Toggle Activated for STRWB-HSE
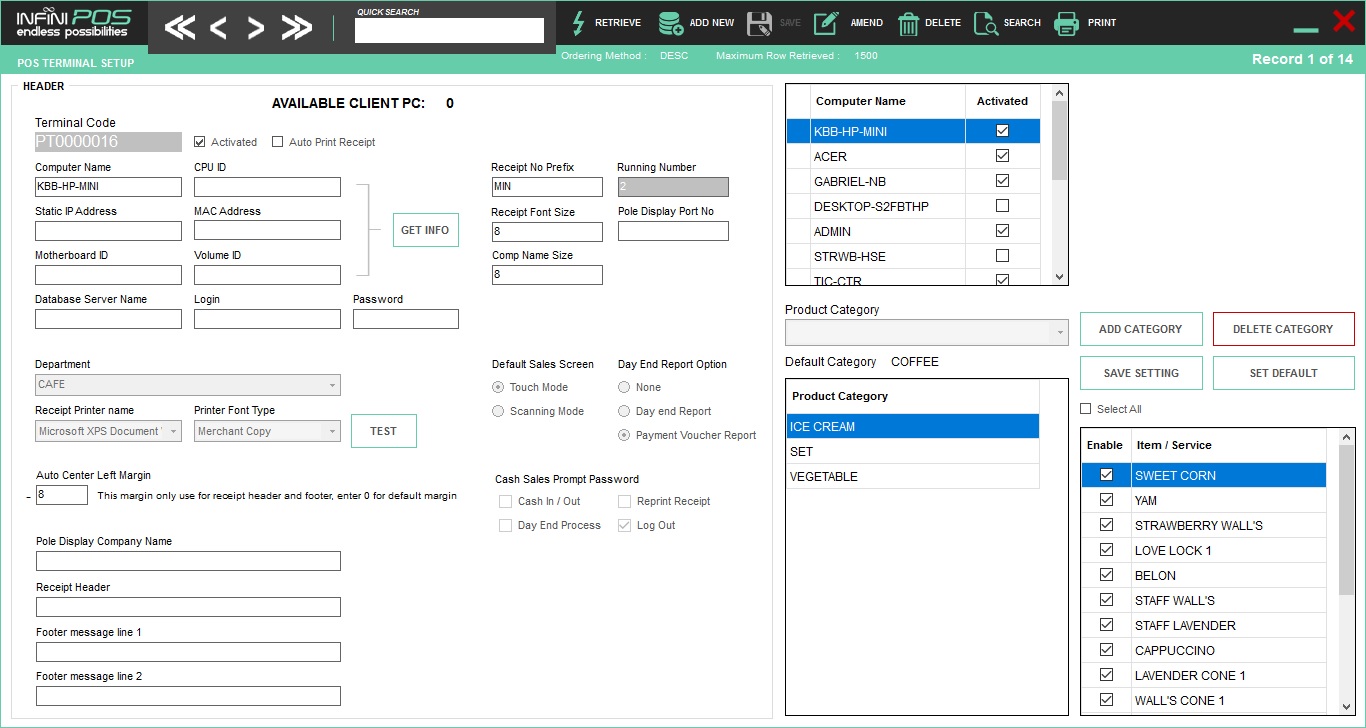 [x=1003, y=256]
